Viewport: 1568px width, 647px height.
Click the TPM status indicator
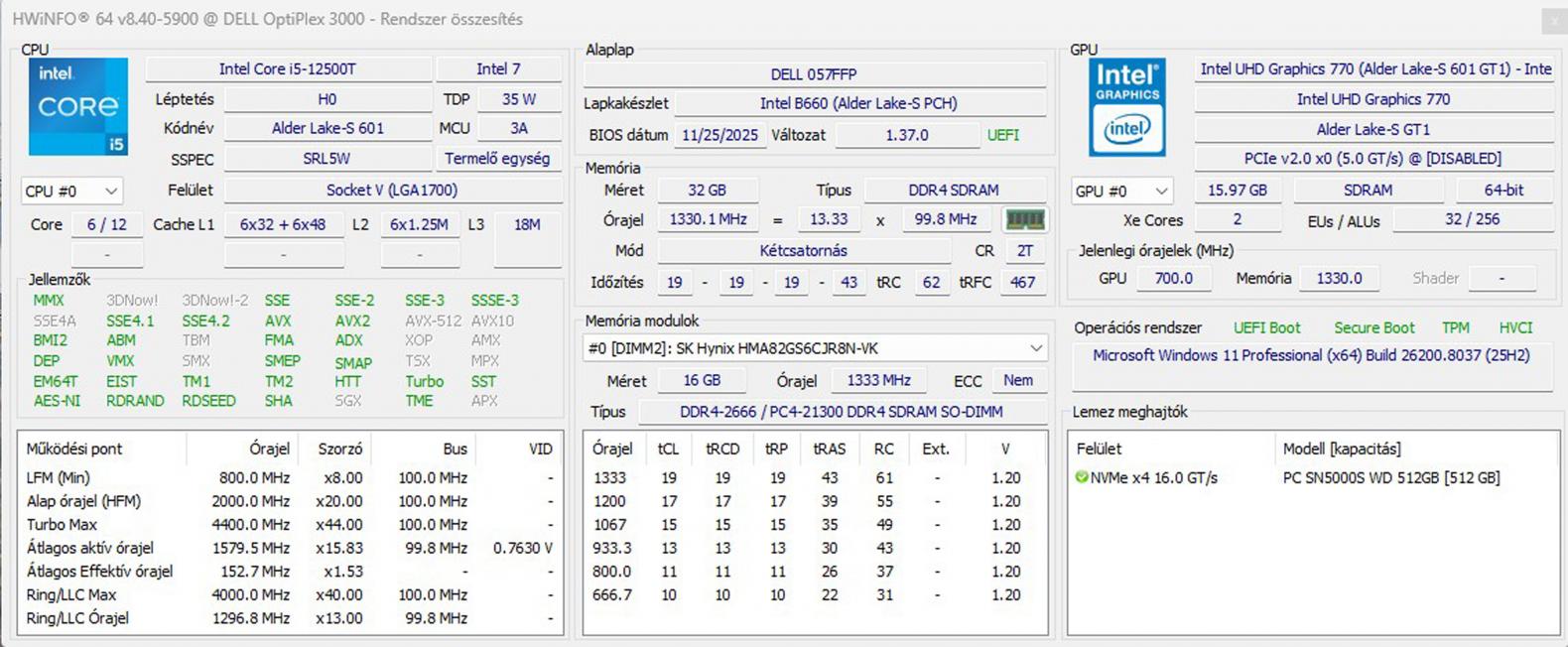pos(1455,327)
